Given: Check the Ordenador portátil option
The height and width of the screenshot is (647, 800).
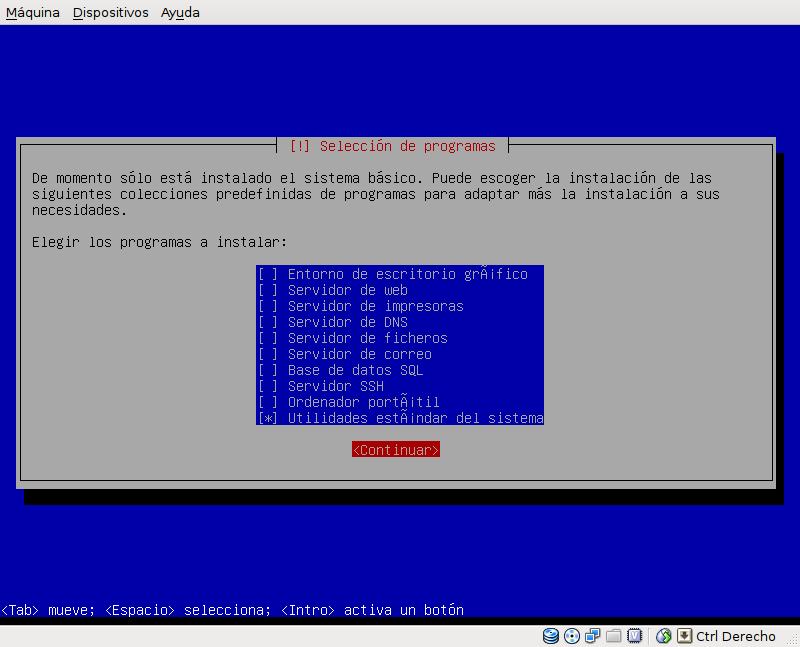Looking at the screenshot, I should [399, 402].
